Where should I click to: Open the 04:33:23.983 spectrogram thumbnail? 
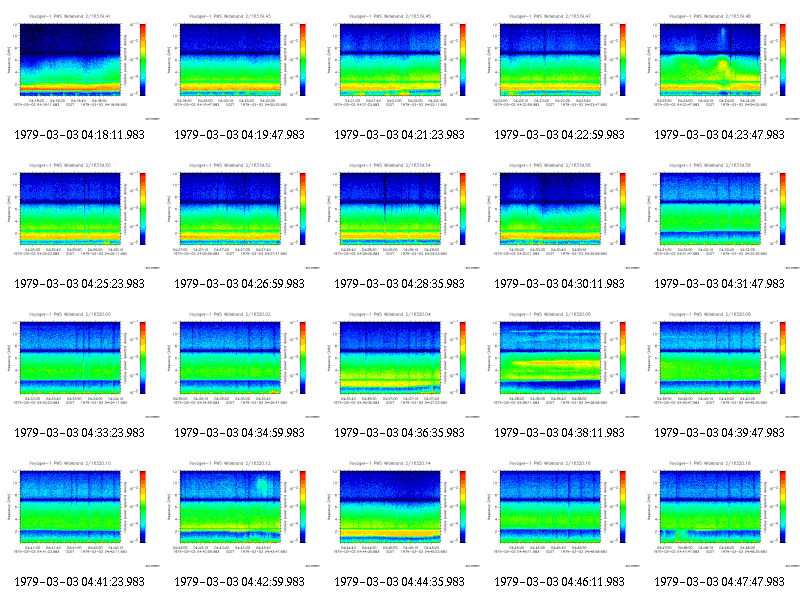click(x=80, y=365)
